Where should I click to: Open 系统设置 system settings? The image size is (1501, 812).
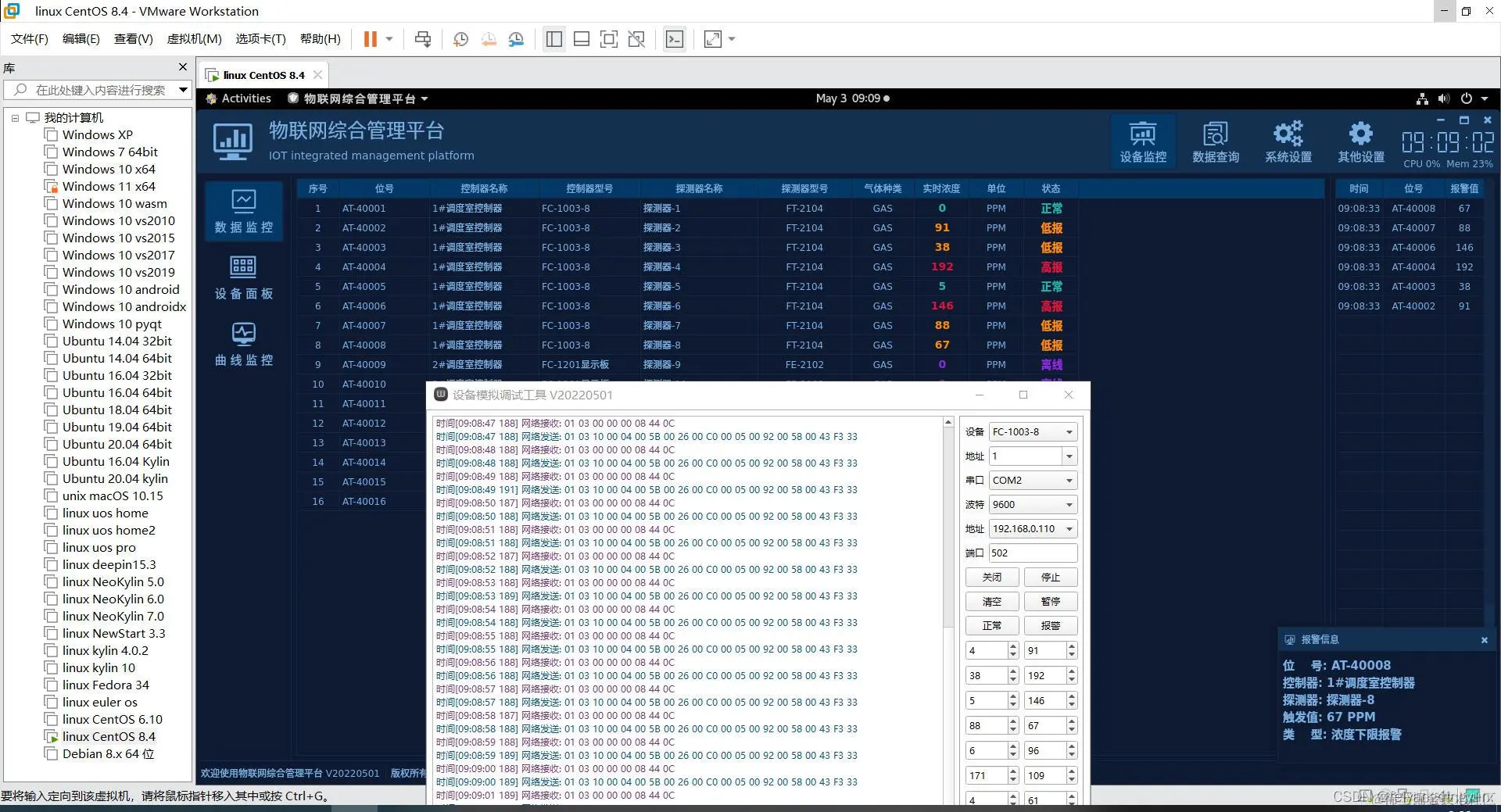(1287, 141)
